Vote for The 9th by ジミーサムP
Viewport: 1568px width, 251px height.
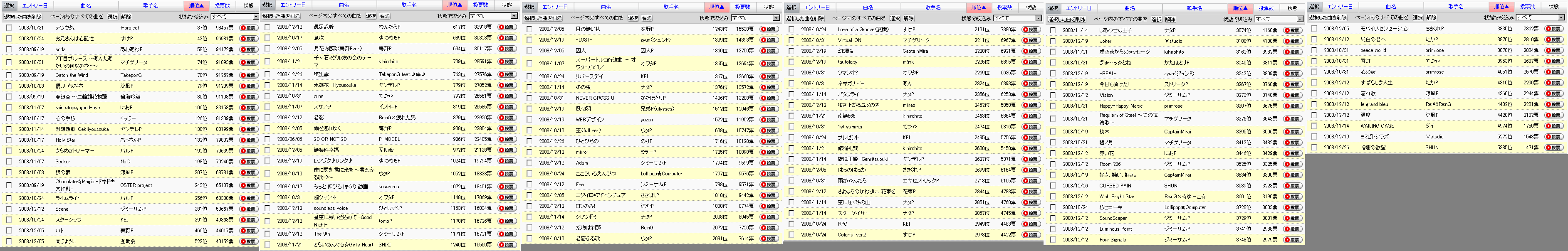pos(507,234)
